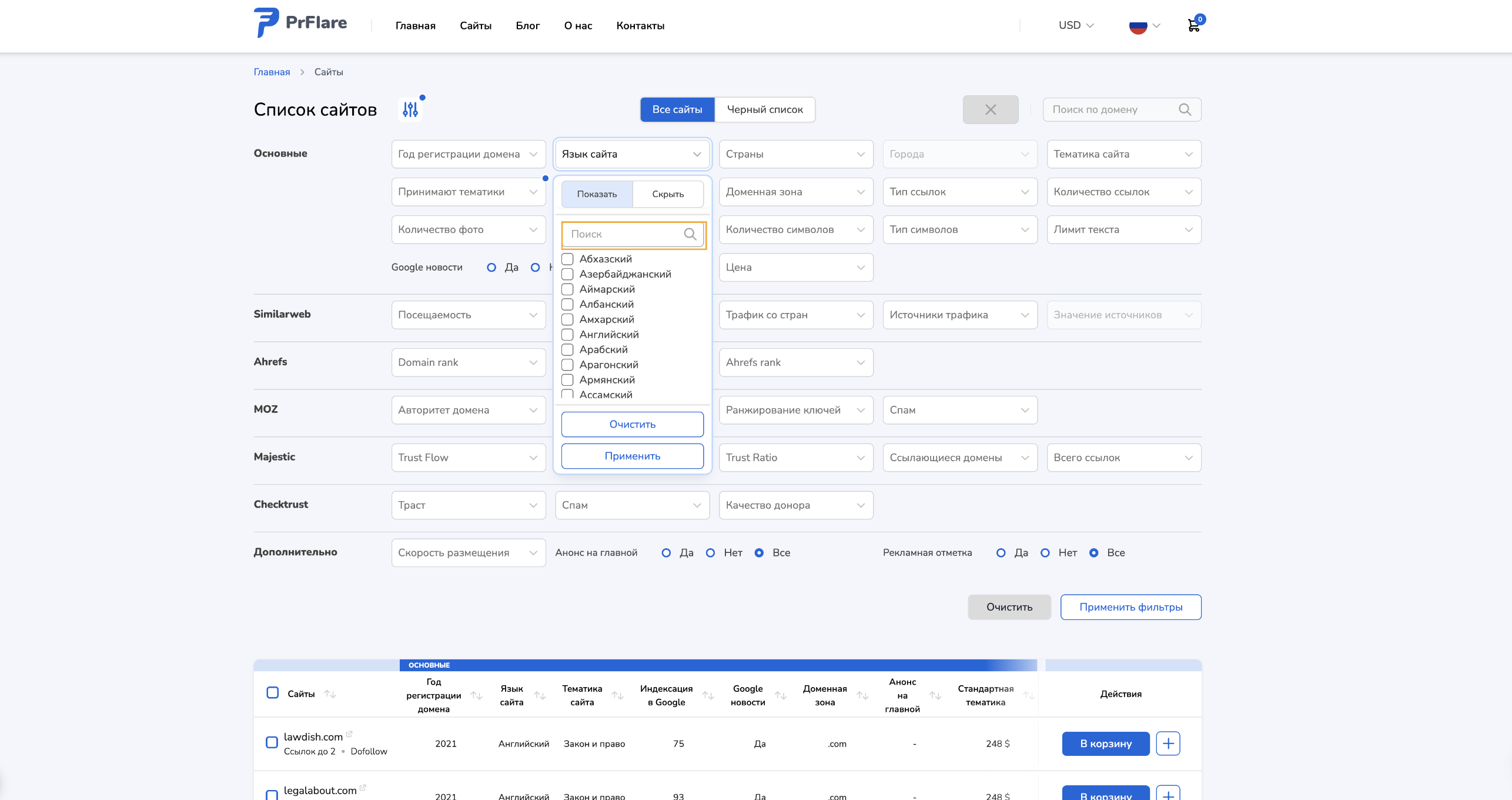Collapse the Язык сайта dropdown

click(633, 154)
